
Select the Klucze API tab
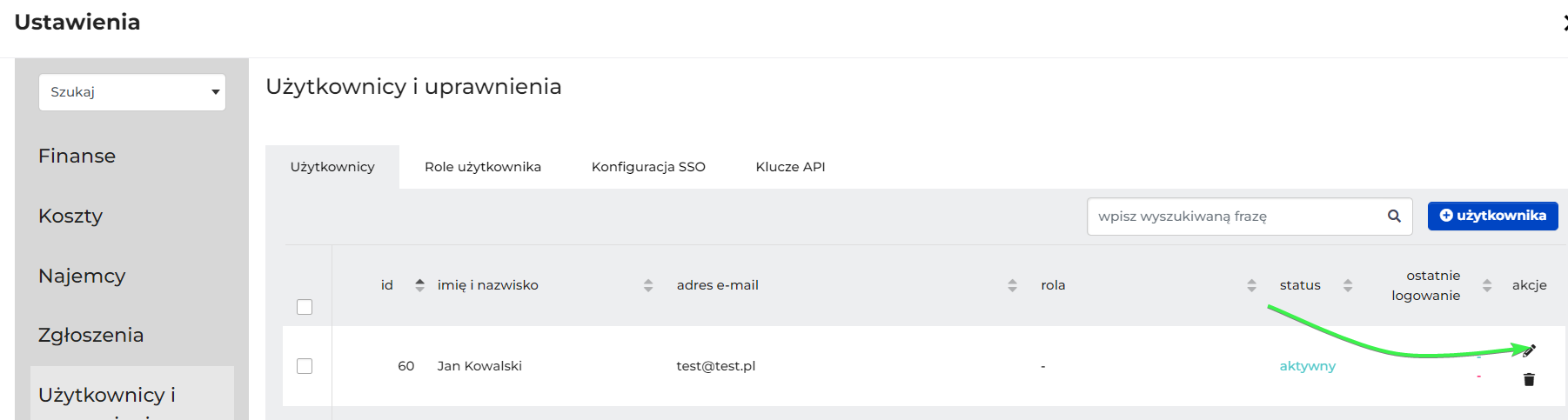click(x=790, y=167)
